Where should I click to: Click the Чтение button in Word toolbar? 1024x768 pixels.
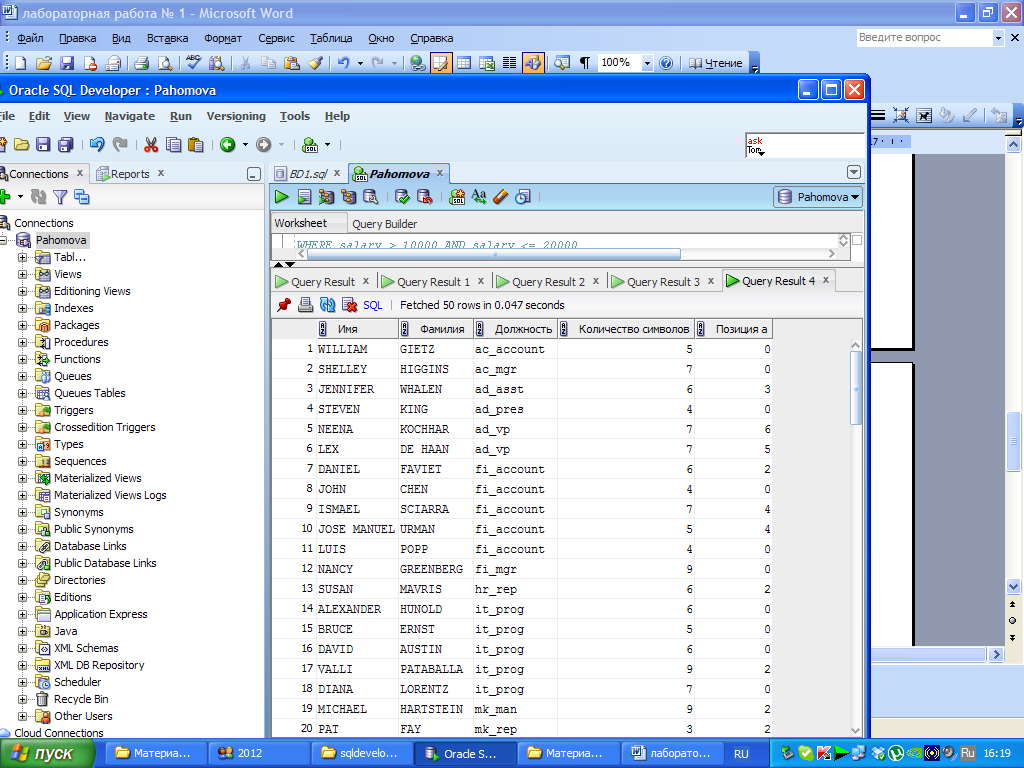click(716, 63)
